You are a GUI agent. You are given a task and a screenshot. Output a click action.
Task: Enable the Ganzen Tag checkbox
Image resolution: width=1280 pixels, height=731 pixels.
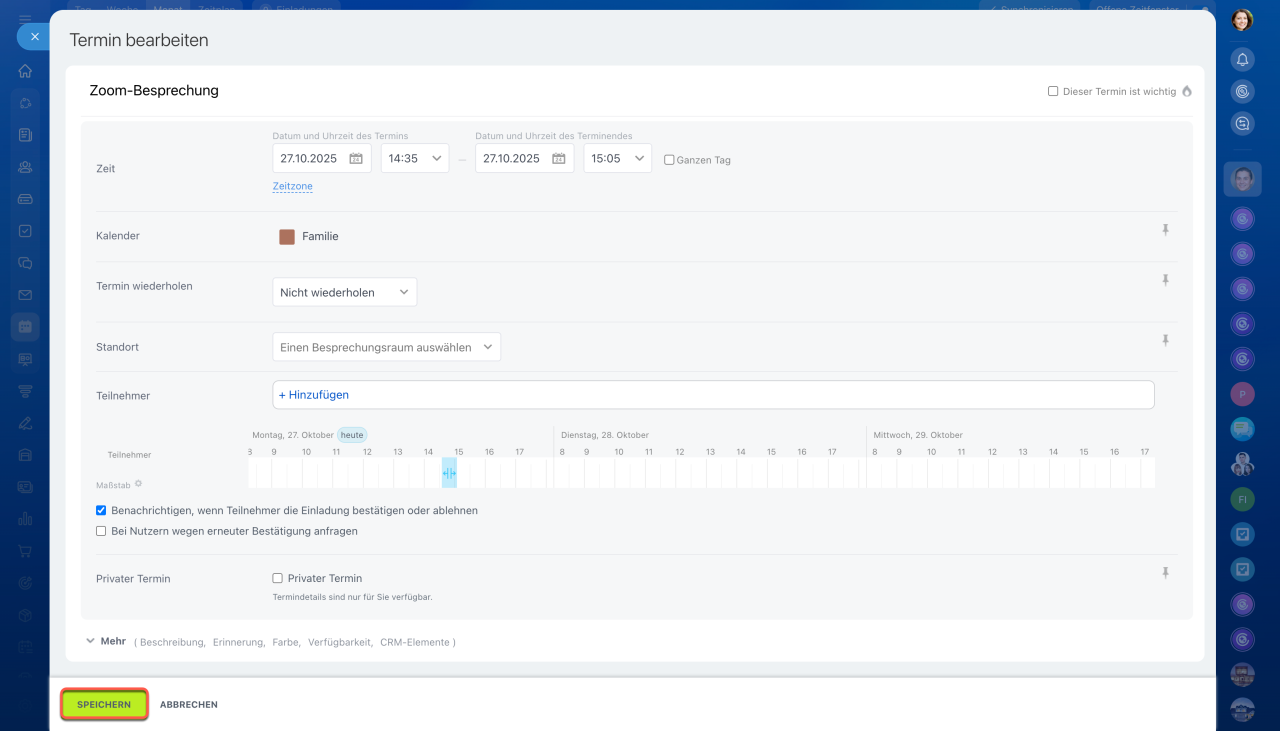(670, 160)
